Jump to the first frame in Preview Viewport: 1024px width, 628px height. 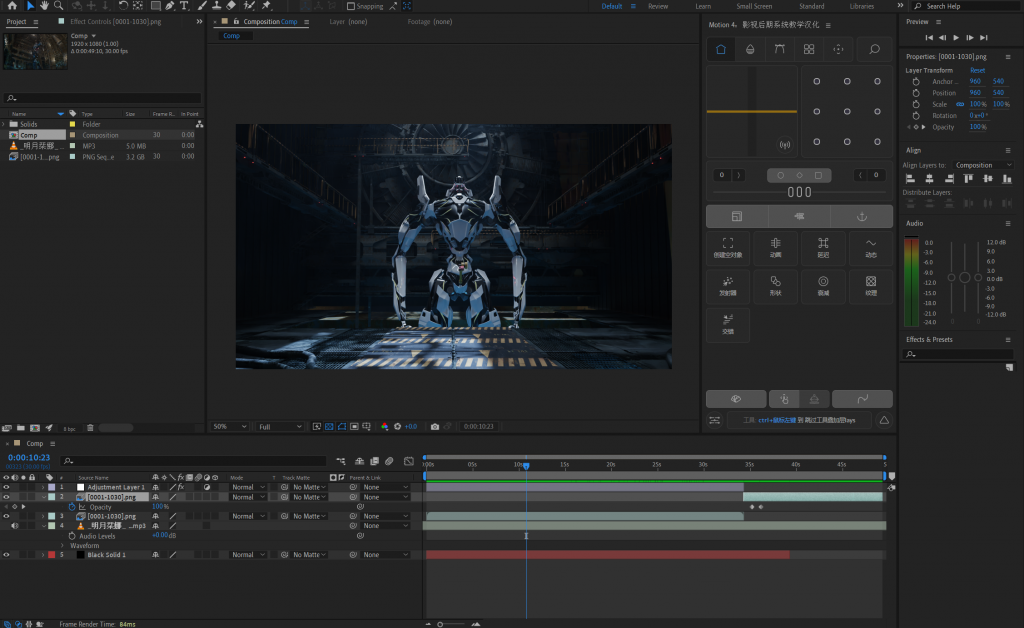pos(929,38)
